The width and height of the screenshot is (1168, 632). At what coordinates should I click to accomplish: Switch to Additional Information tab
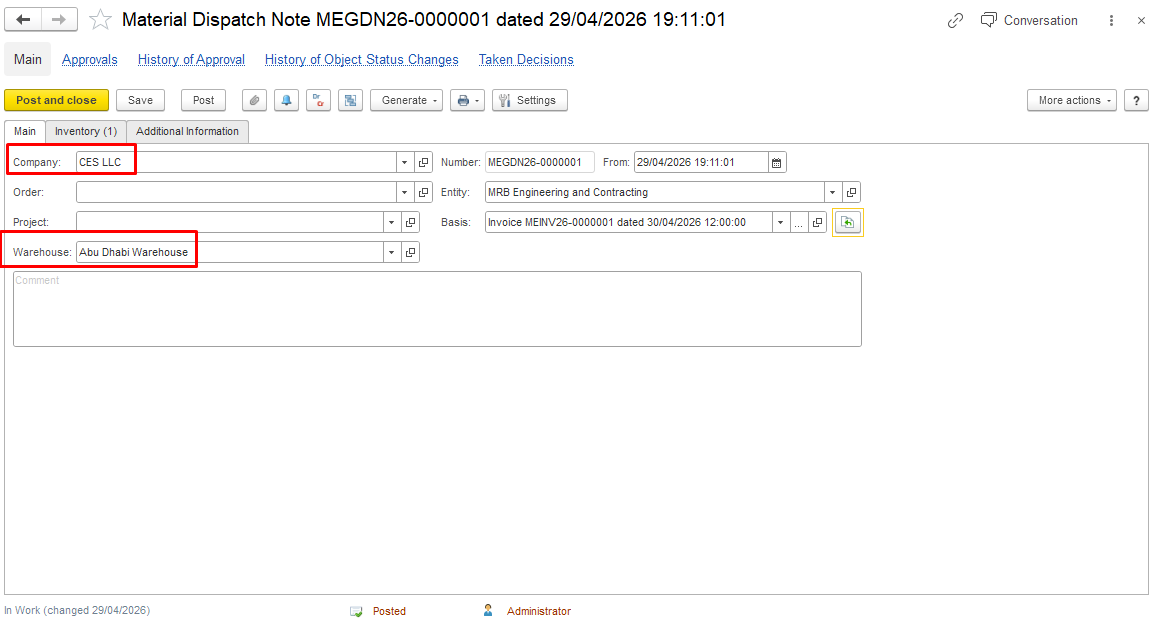pyautogui.click(x=188, y=131)
